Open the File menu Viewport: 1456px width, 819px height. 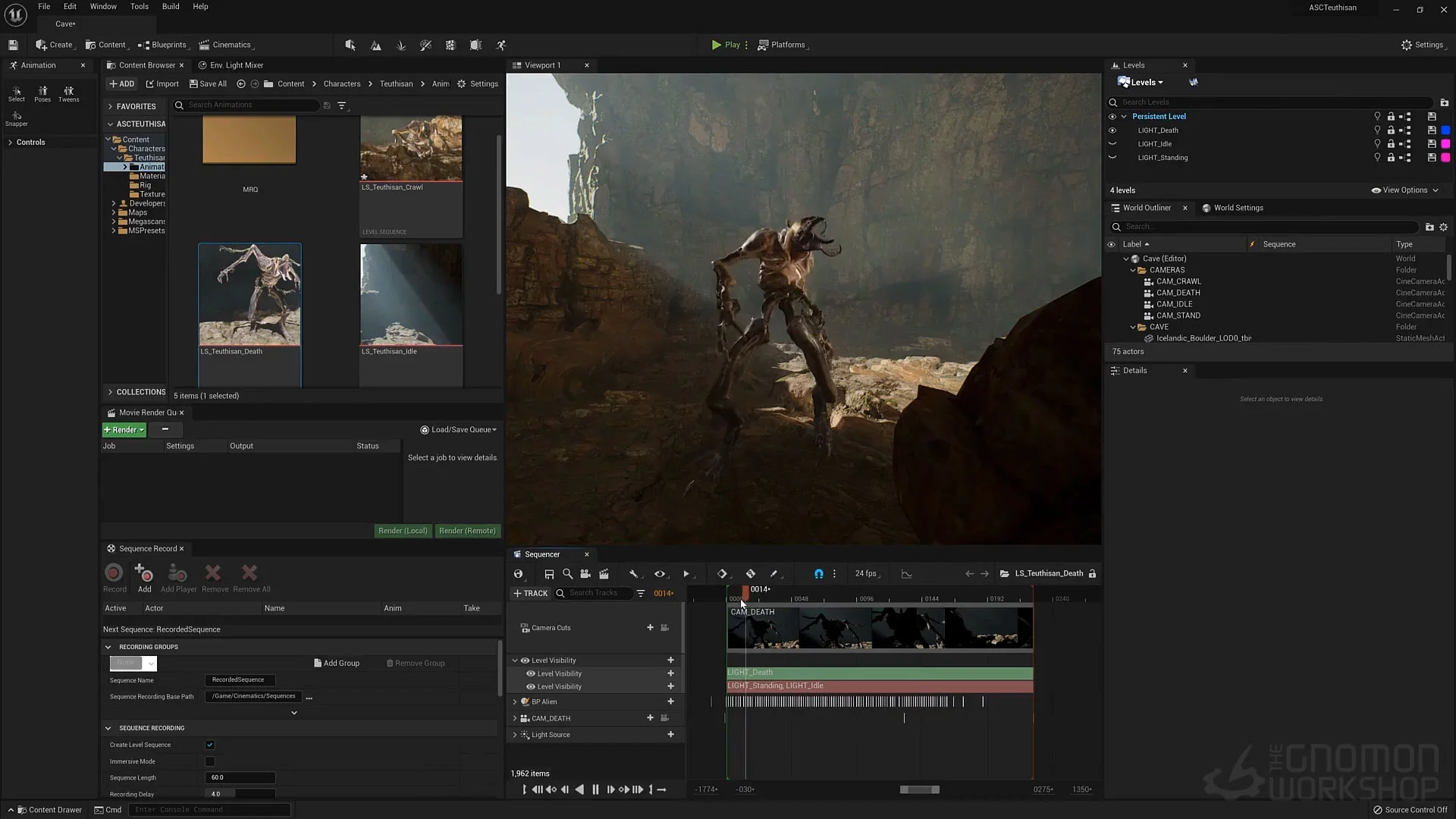point(44,6)
